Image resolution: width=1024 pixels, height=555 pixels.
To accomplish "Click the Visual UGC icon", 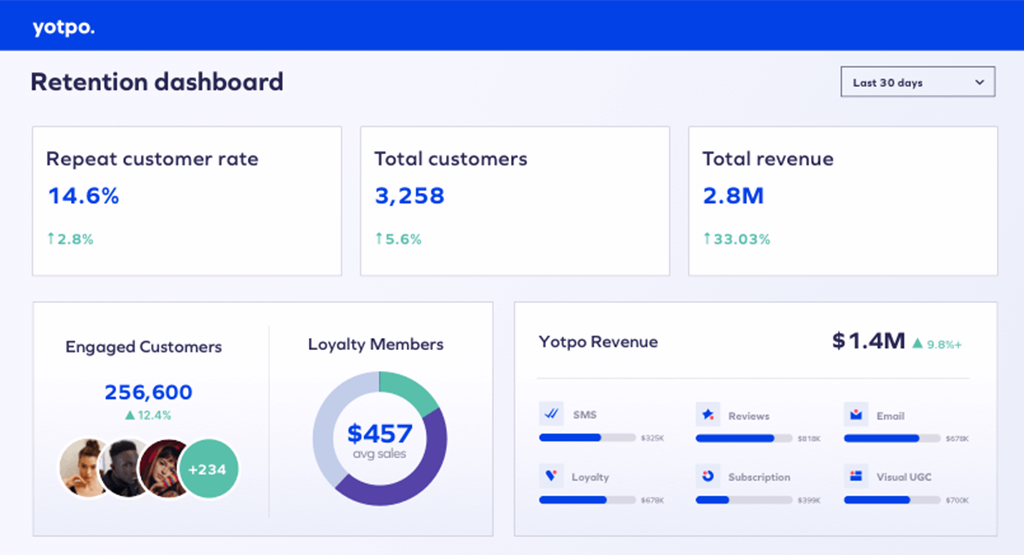I will point(855,475).
